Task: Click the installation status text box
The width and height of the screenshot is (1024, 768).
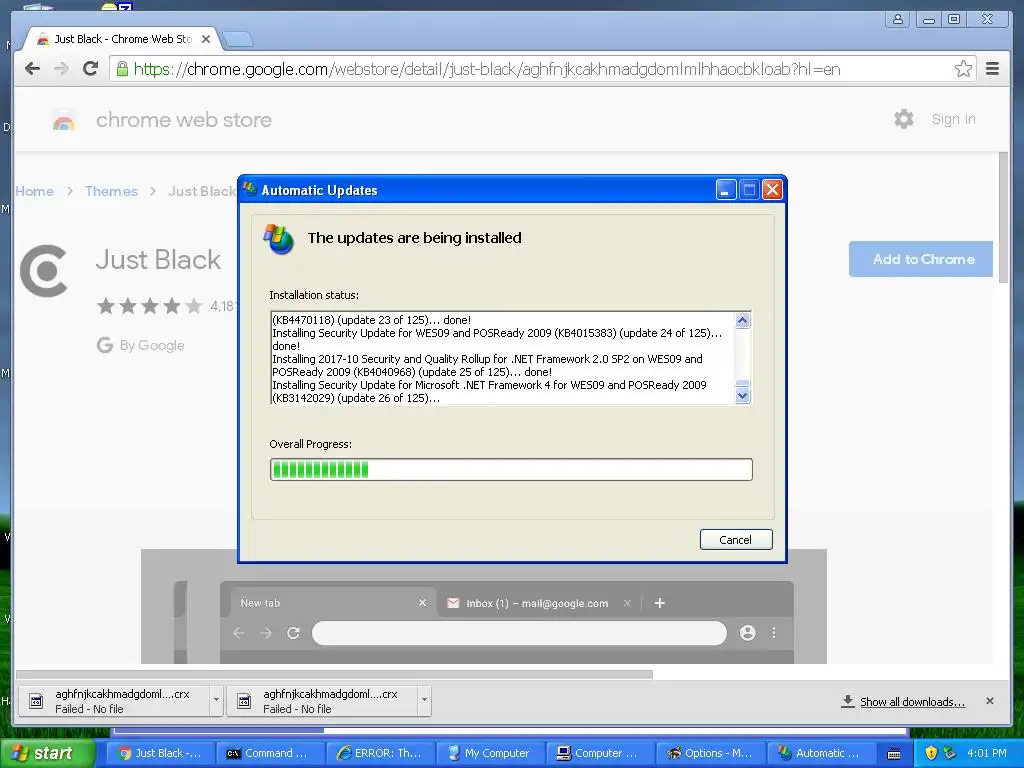Action: [x=503, y=359]
